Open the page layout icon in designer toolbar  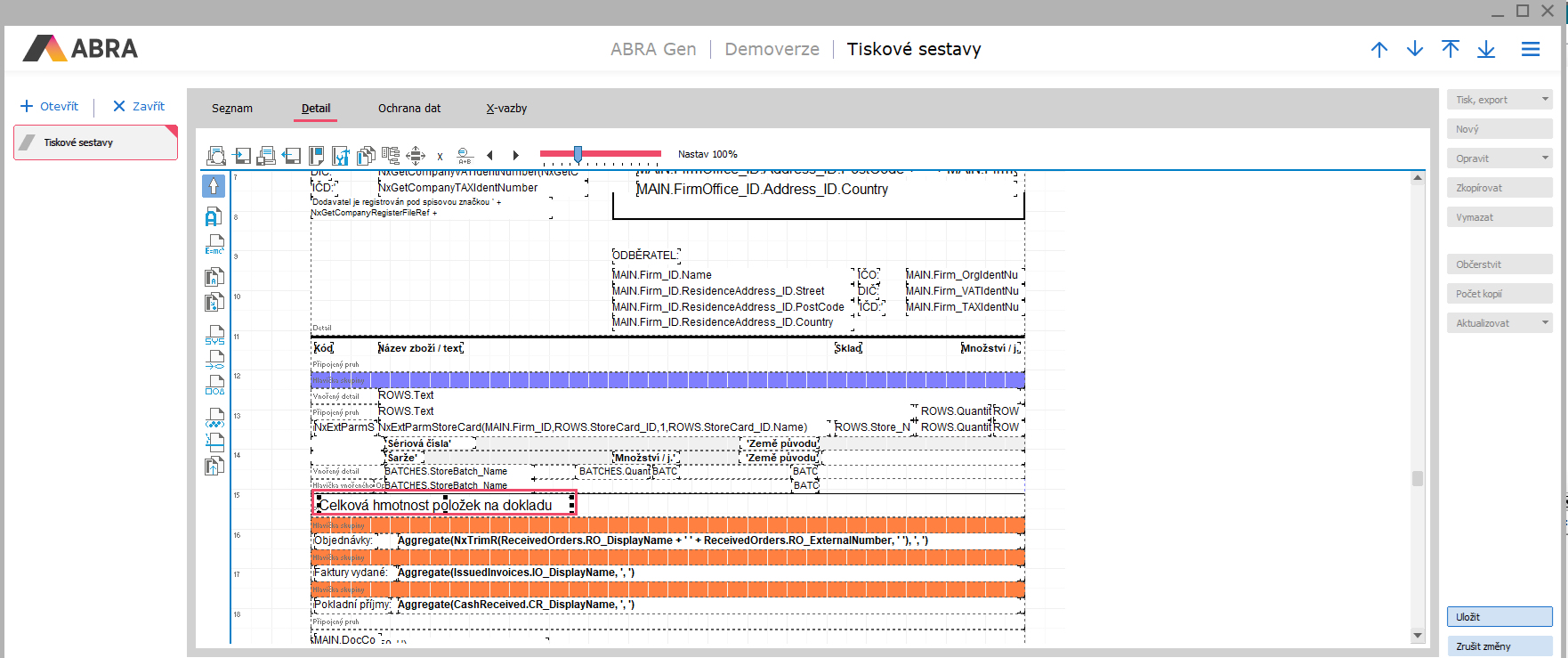(x=316, y=156)
